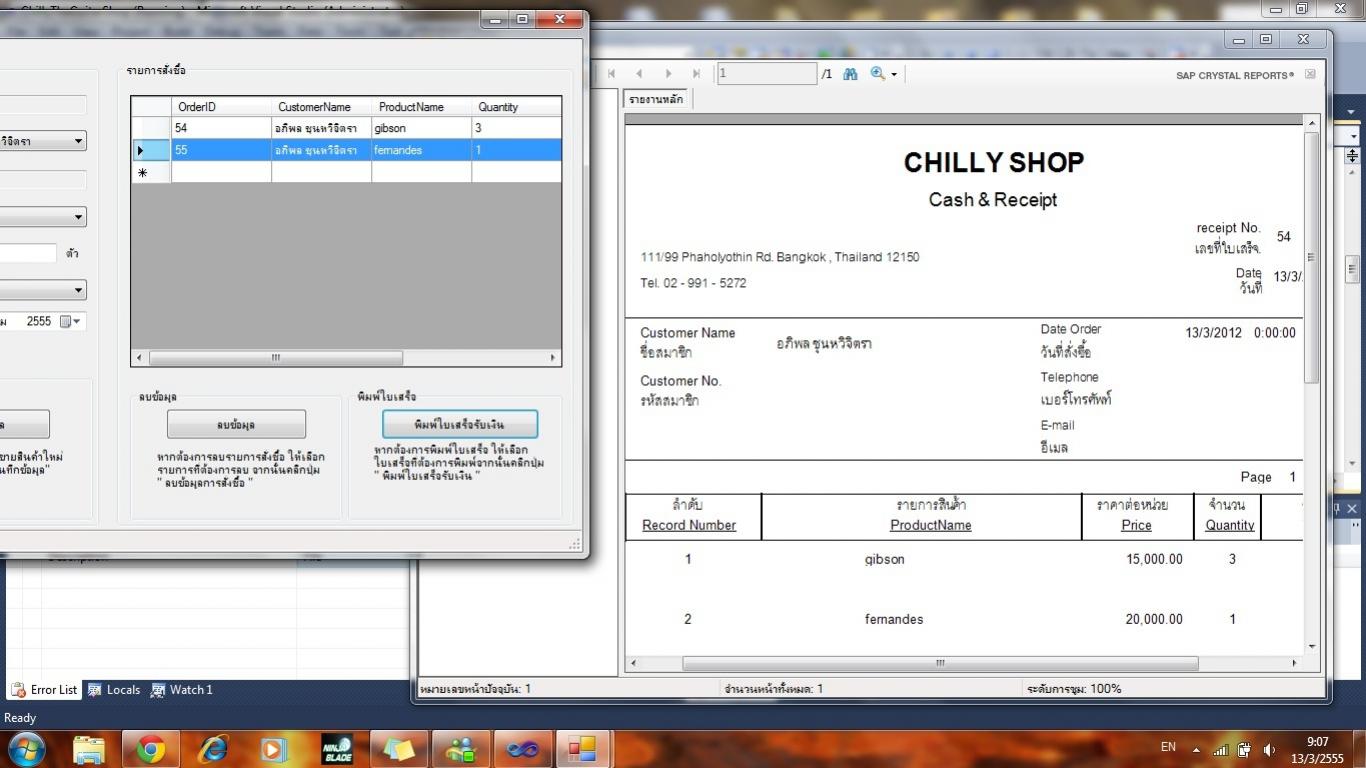Go to last page in report viewer

pos(696,73)
